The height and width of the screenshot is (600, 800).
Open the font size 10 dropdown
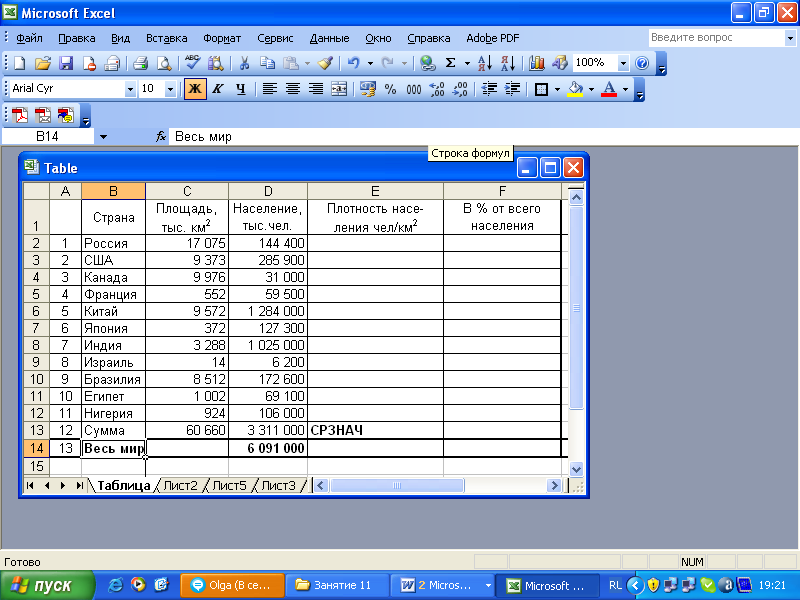click(170, 89)
